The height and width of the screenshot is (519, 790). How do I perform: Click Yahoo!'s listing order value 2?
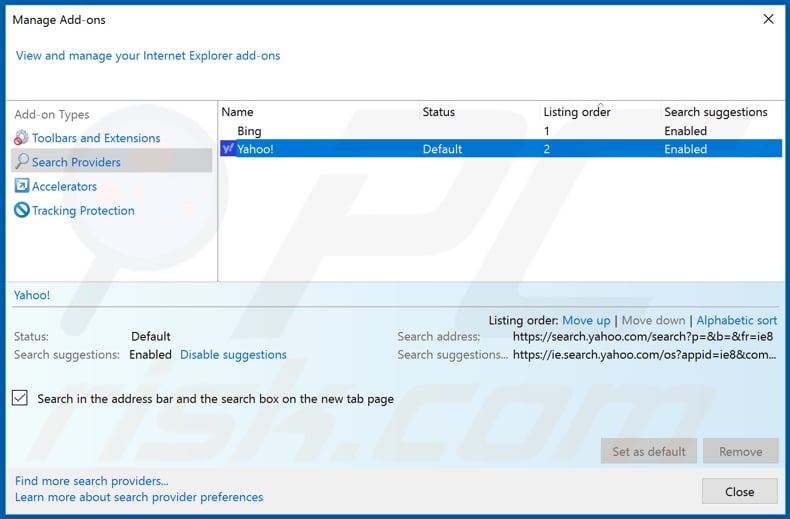[547, 149]
